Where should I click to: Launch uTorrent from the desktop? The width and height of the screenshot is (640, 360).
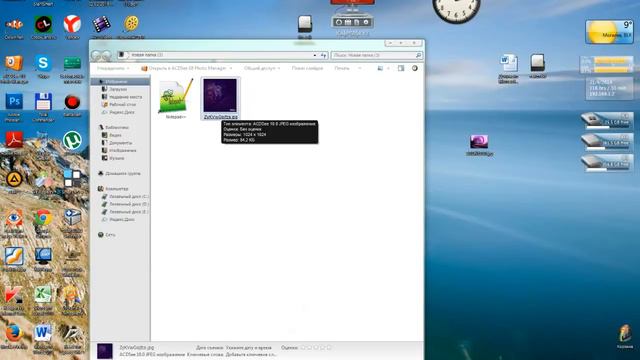(x=72, y=140)
